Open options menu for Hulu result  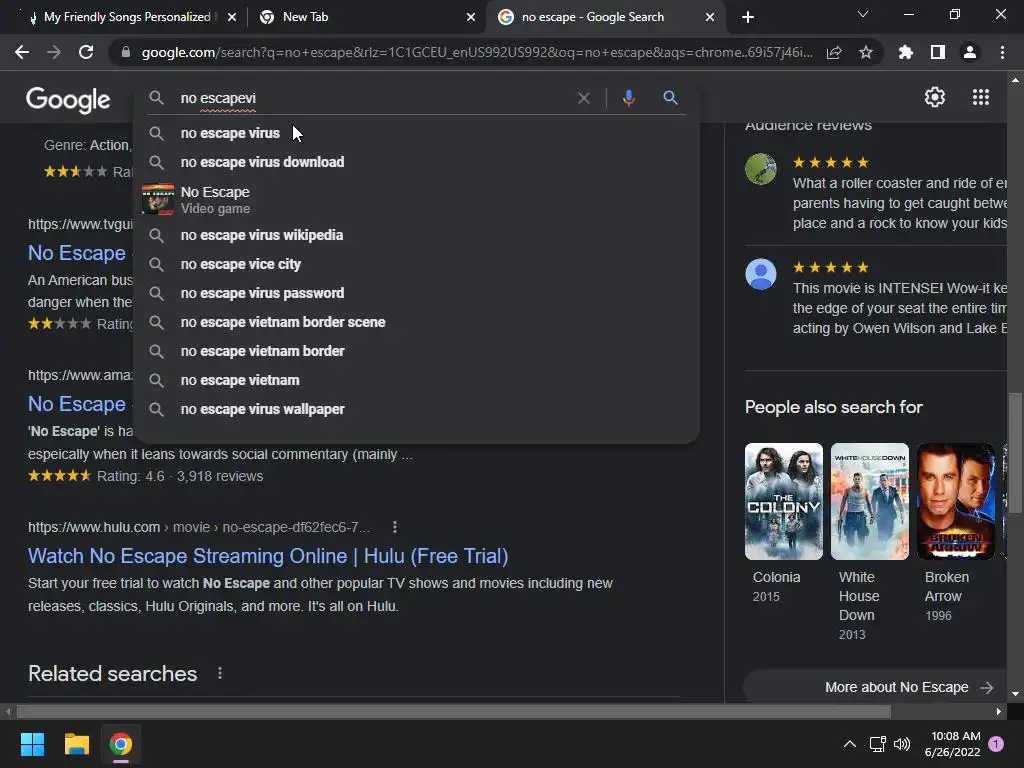click(x=394, y=527)
